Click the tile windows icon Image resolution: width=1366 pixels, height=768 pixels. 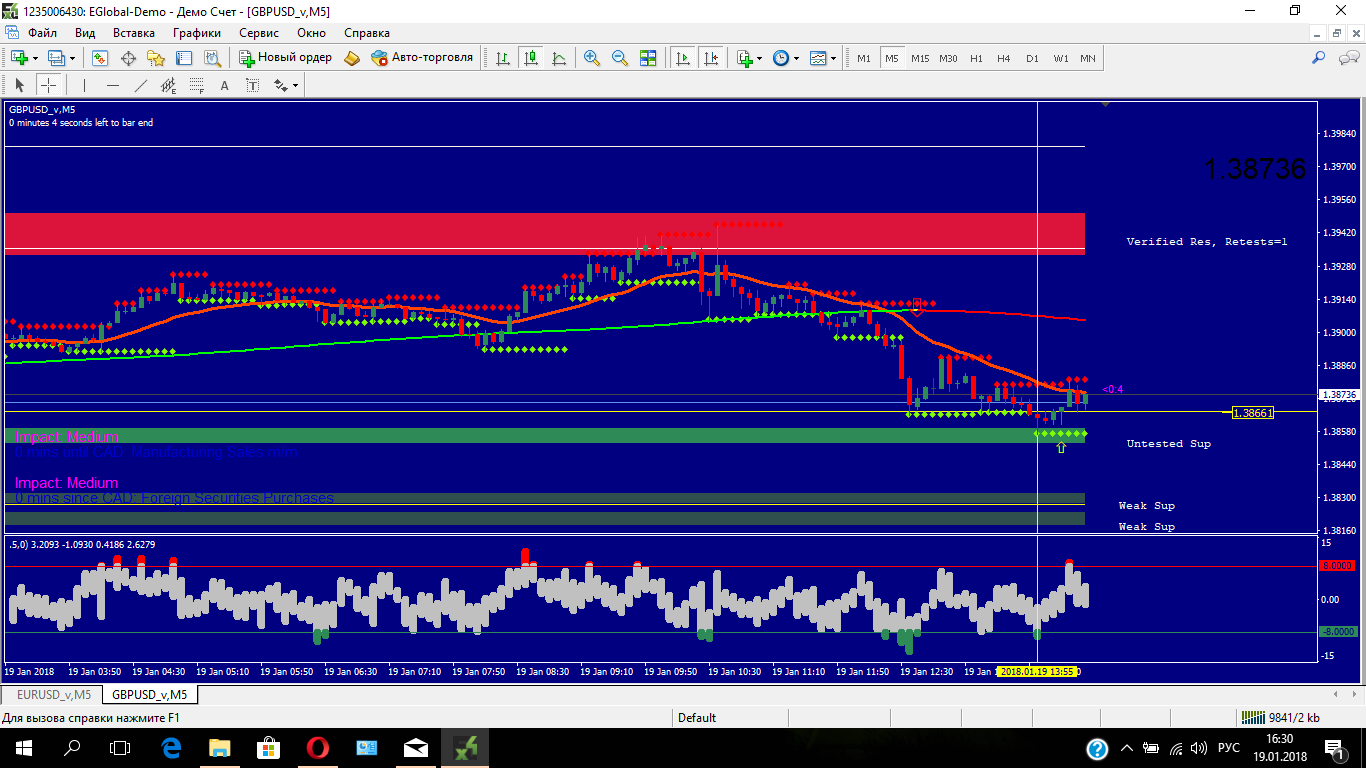648,58
